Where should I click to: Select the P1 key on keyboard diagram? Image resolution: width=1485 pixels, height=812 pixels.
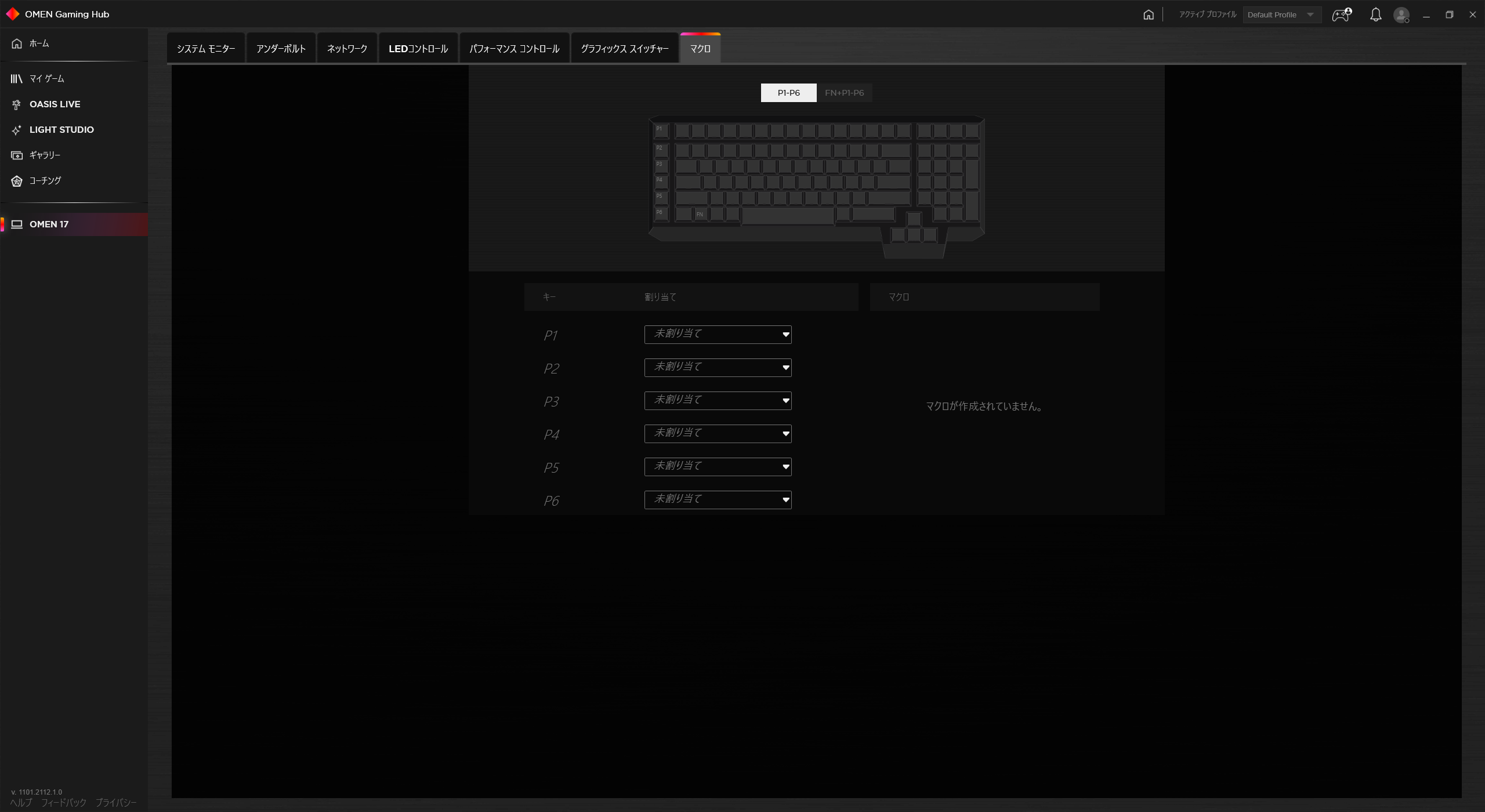(x=661, y=130)
